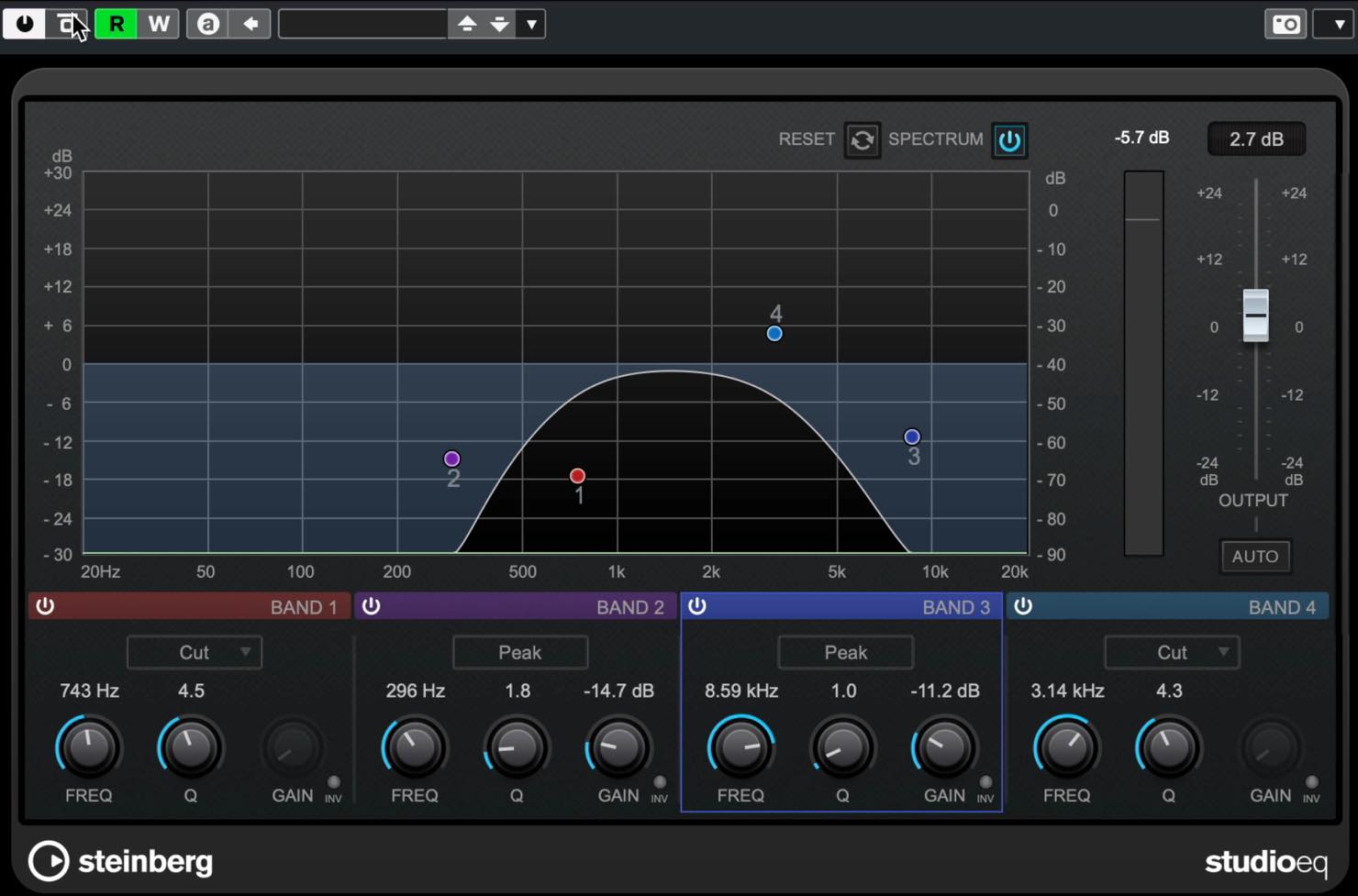Image resolution: width=1358 pixels, height=896 pixels.
Task: Click the -5.7 dB peak level readout
Action: [1141, 138]
